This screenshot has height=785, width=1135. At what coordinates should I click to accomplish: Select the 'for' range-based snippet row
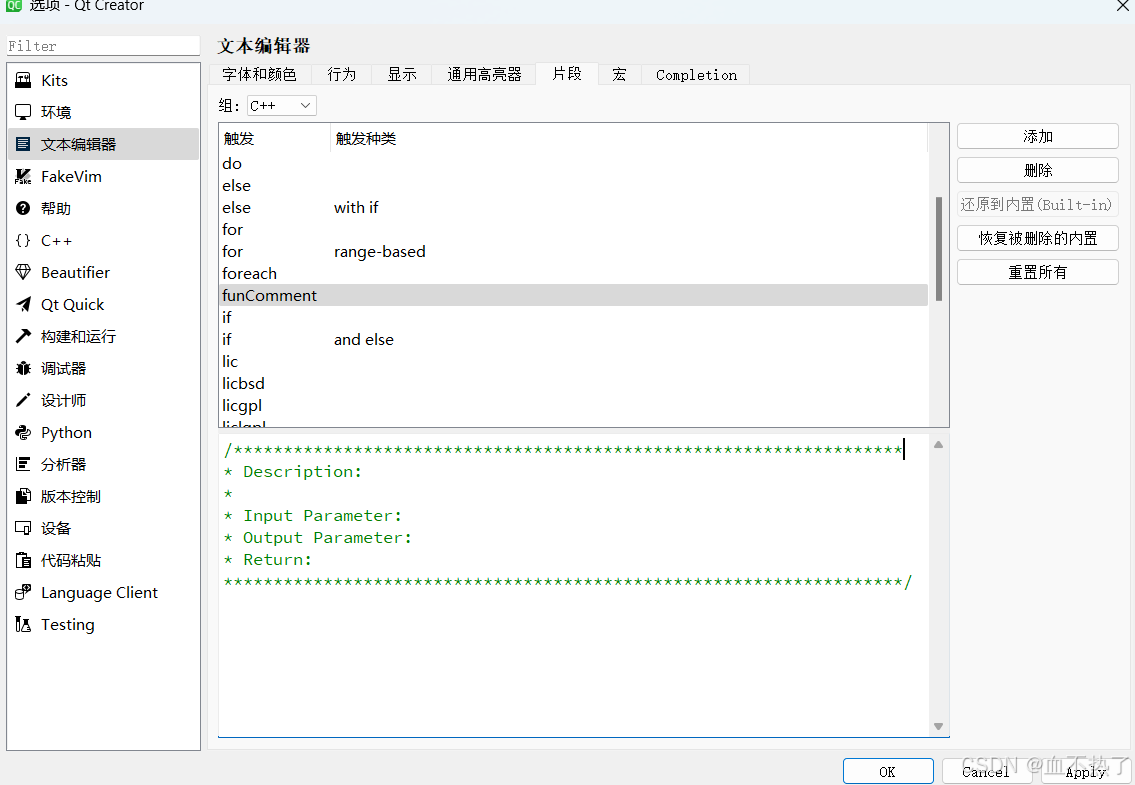click(x=573, y=251)
